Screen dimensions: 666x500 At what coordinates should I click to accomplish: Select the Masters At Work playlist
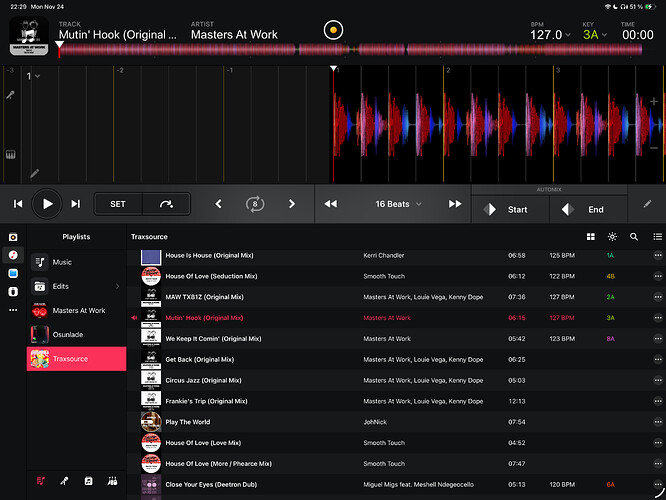pyautogui.click(x=77, y=310)
